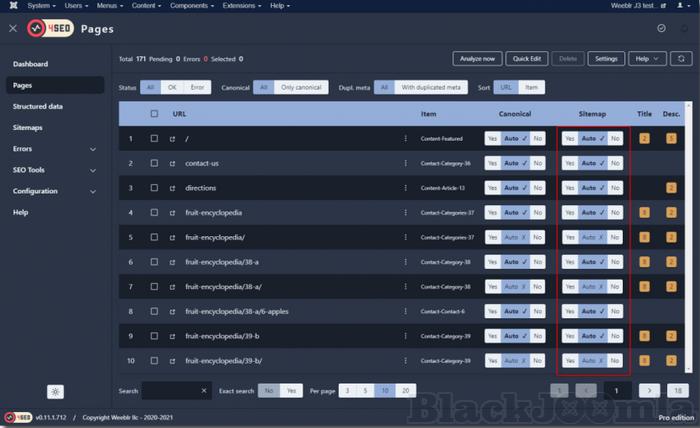This screenshot has height=428, width=700.
Task: Close the 4SEO panel with the X icon
Action: tap(12, 29)
